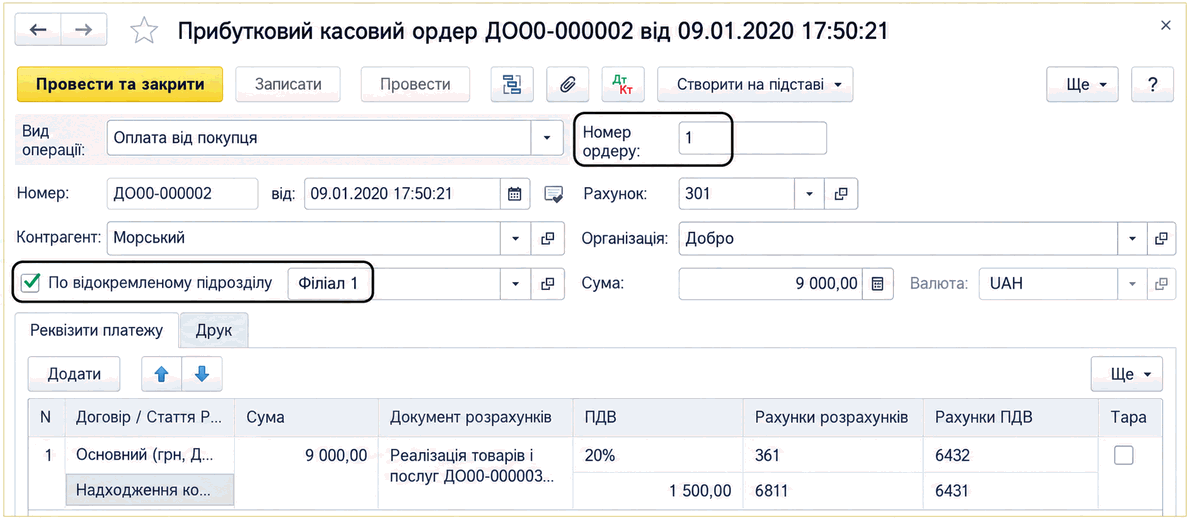Viewport: 1190px width, 521px height.
Task: Click the date field 09.01.2020 17:50:21
Action: [402, 194]
